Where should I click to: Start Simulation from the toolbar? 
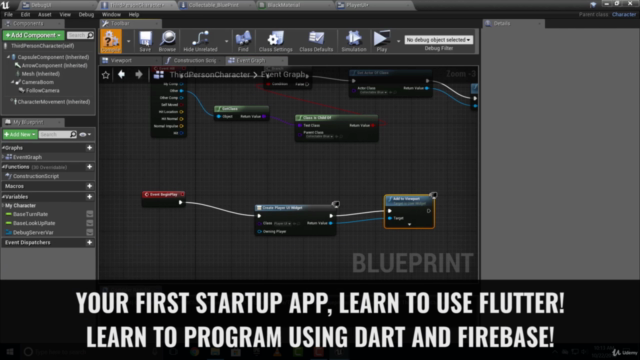pos(354,41)
